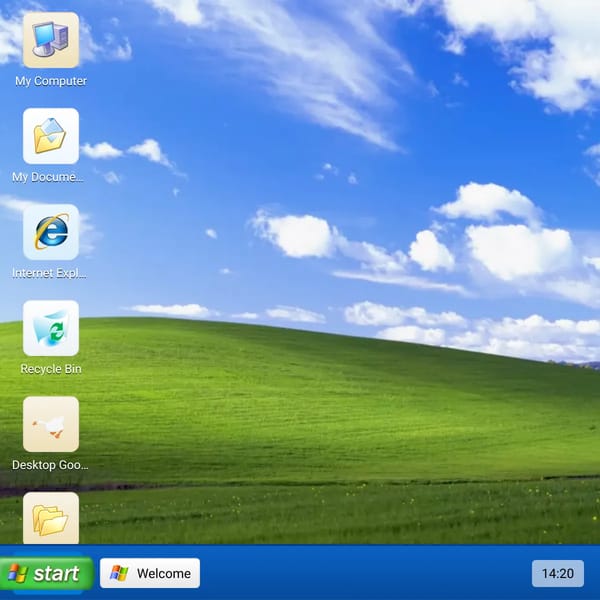Open the My Computer desktop icon

click(51, 40)
